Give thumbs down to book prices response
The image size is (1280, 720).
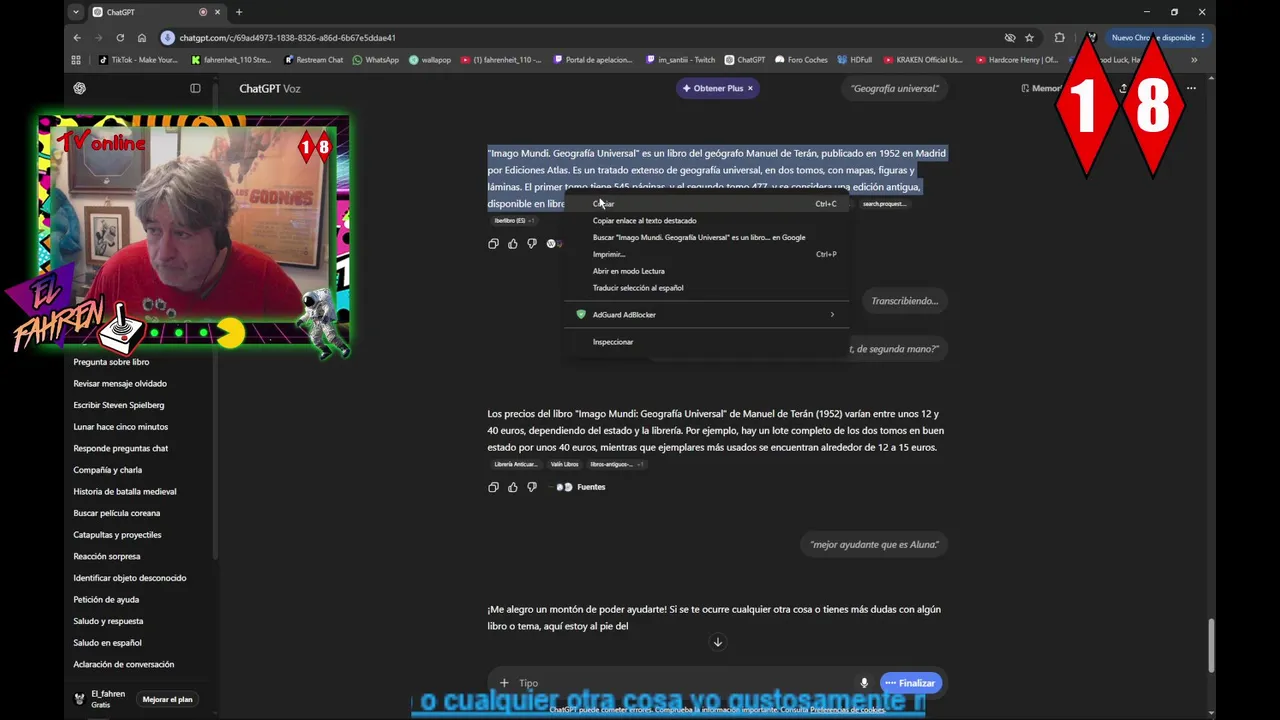pos(532,487)
